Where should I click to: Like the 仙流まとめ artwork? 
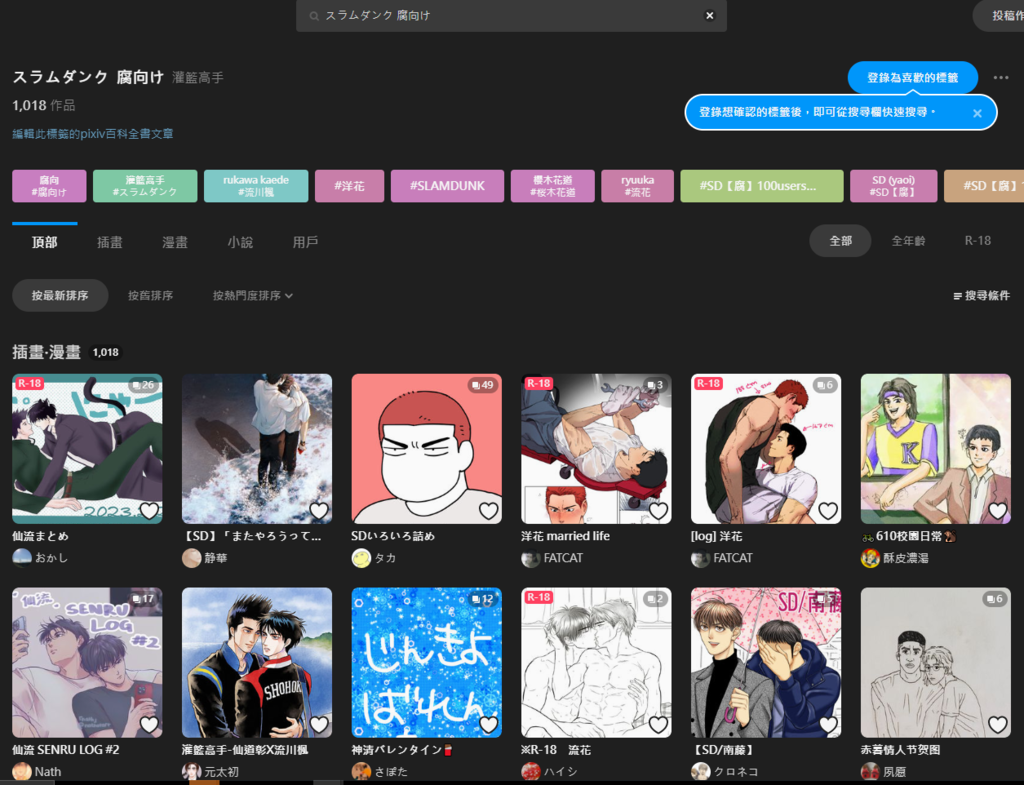pos(150,510)
